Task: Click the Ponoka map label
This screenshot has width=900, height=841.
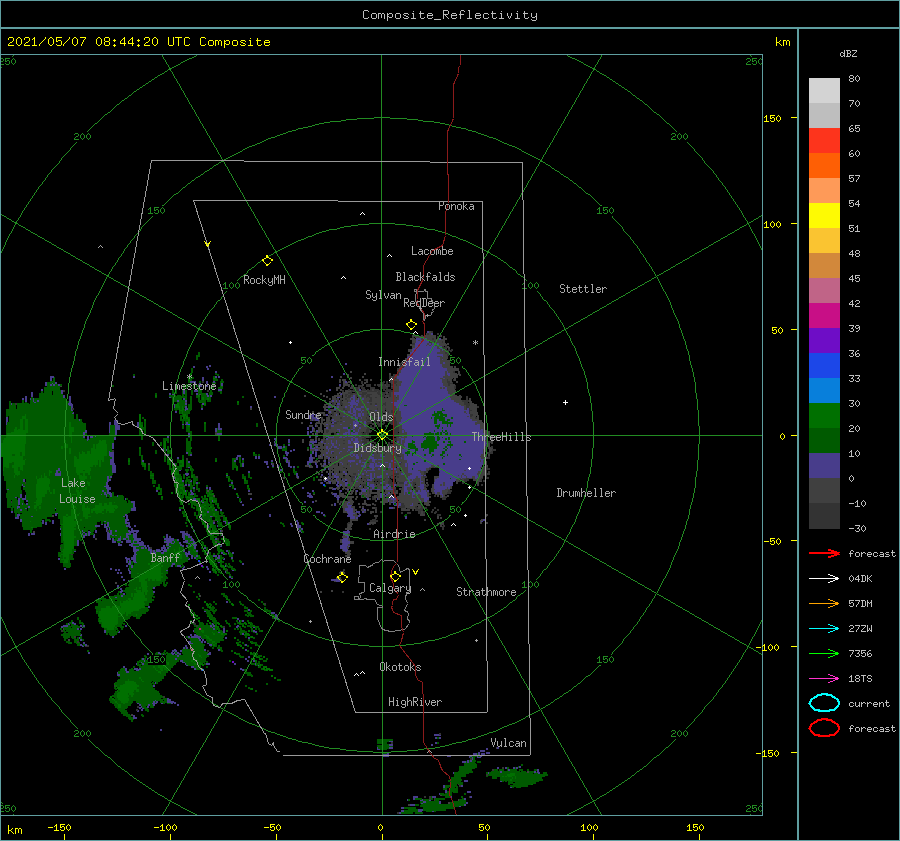Action: pos(456,206)
